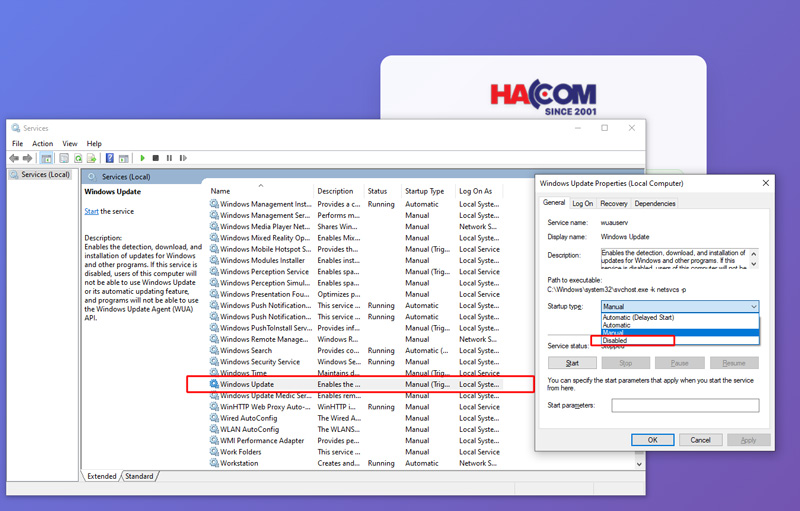Image resolution: width=800 pixels, height=511 pixels.
Task: Open Properties from the toolbar icon
Action: 64,159
